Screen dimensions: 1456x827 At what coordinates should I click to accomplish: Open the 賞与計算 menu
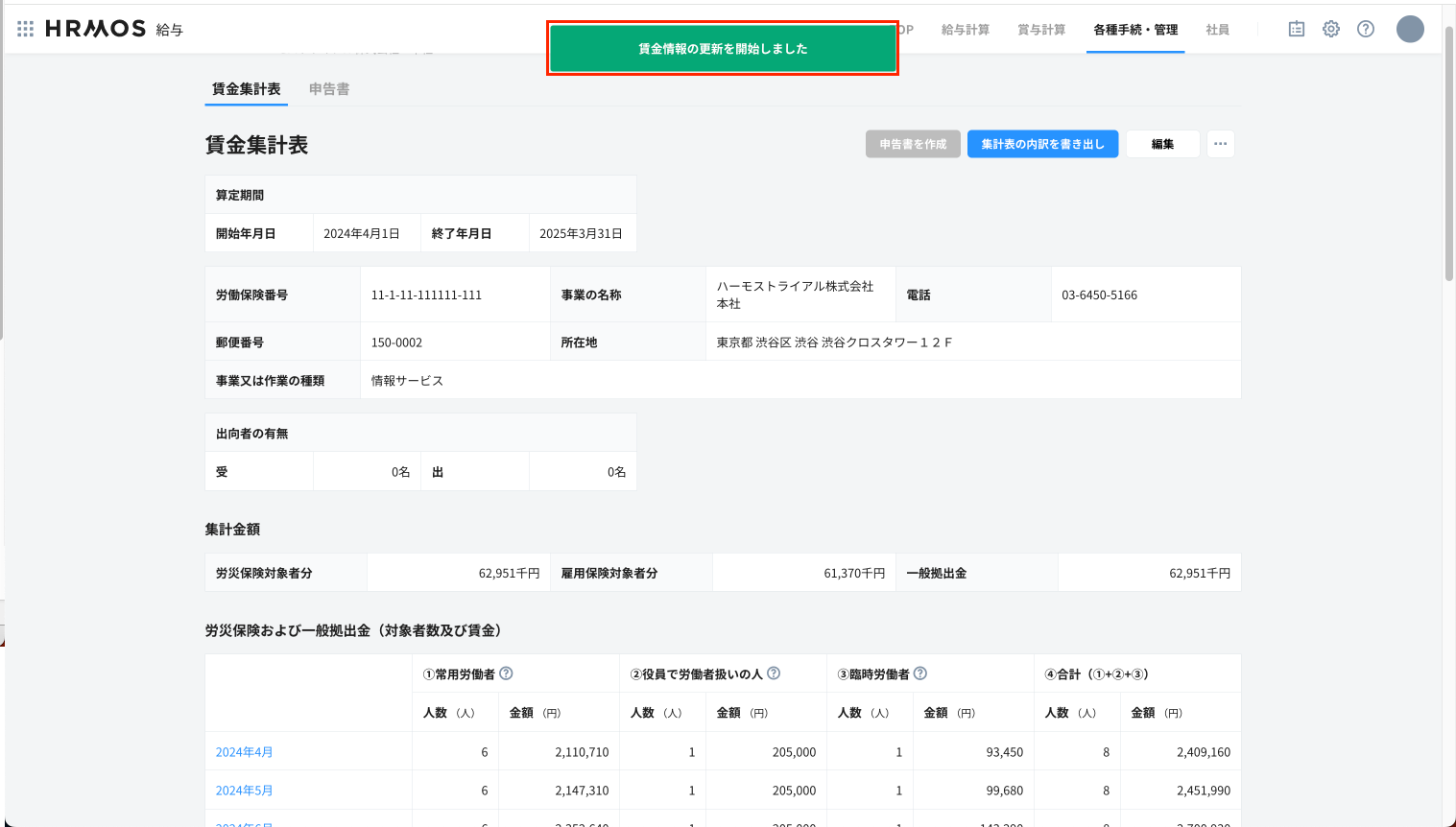tap(1041, 30)
